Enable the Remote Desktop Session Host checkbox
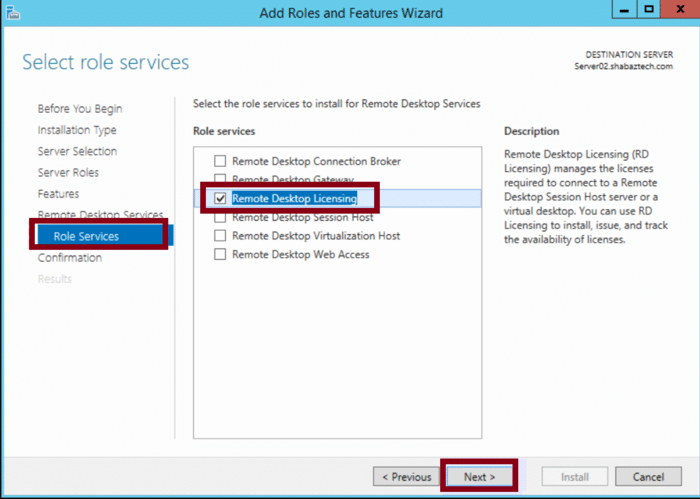Image resolution: width=700 pixels, height=499 pixels. click(x=220, y=217)
